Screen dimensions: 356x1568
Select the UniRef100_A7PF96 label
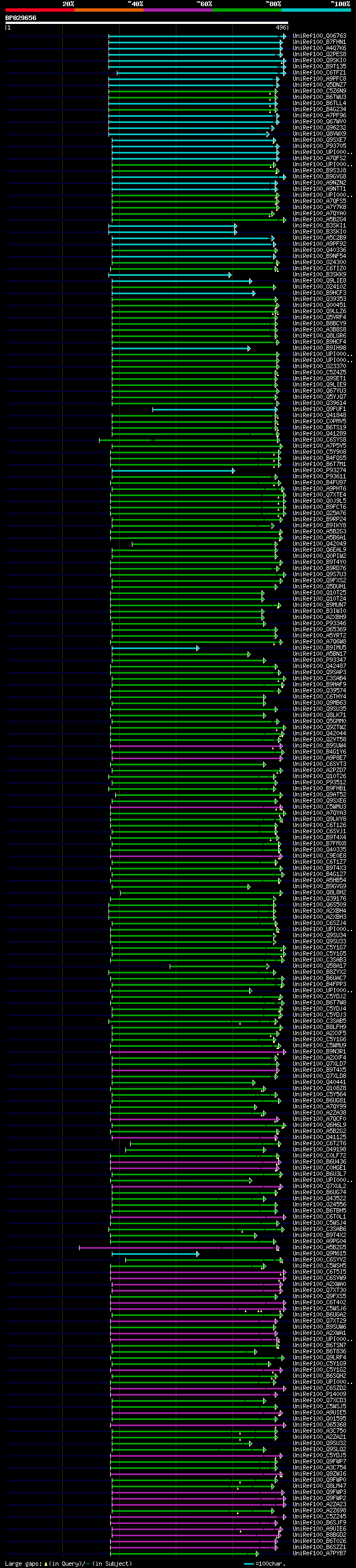319,115
